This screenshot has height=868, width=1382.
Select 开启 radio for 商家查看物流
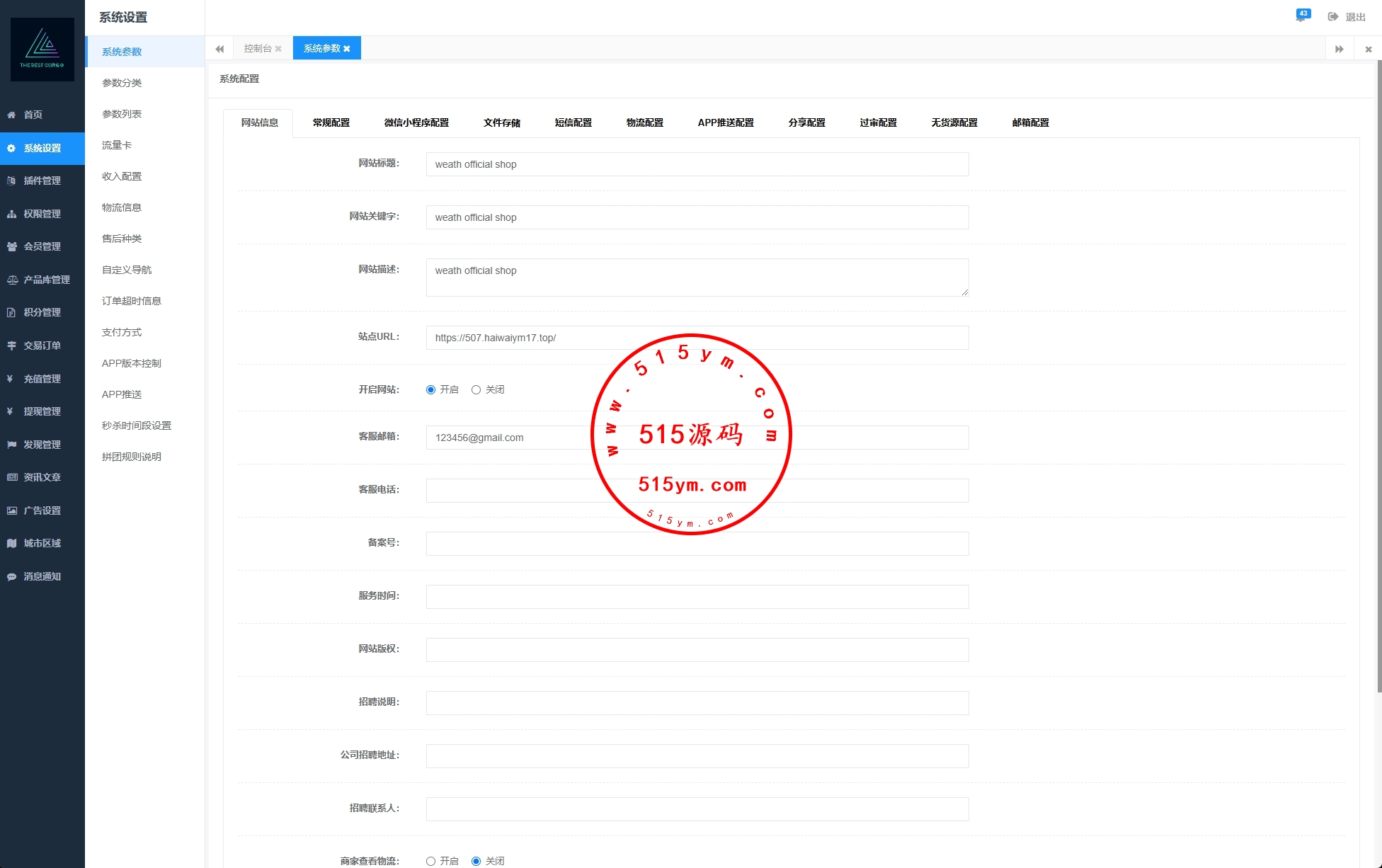coord(430,861)
